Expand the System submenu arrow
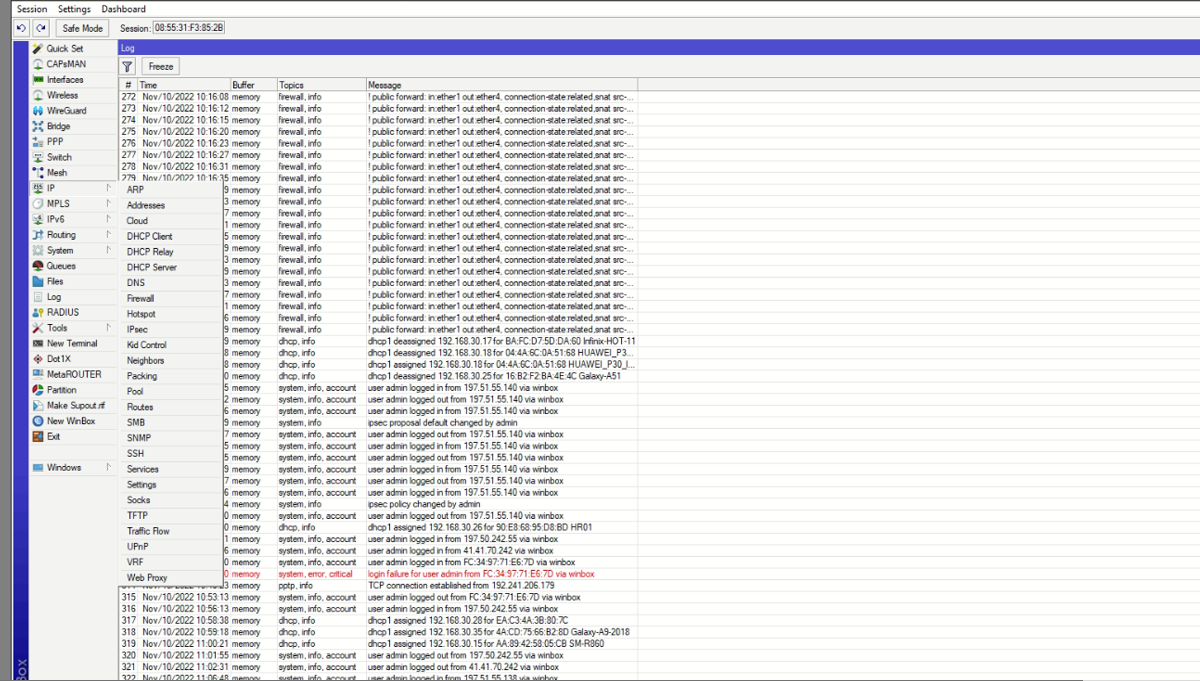The image size is (1200, 681). pos(108,250)
